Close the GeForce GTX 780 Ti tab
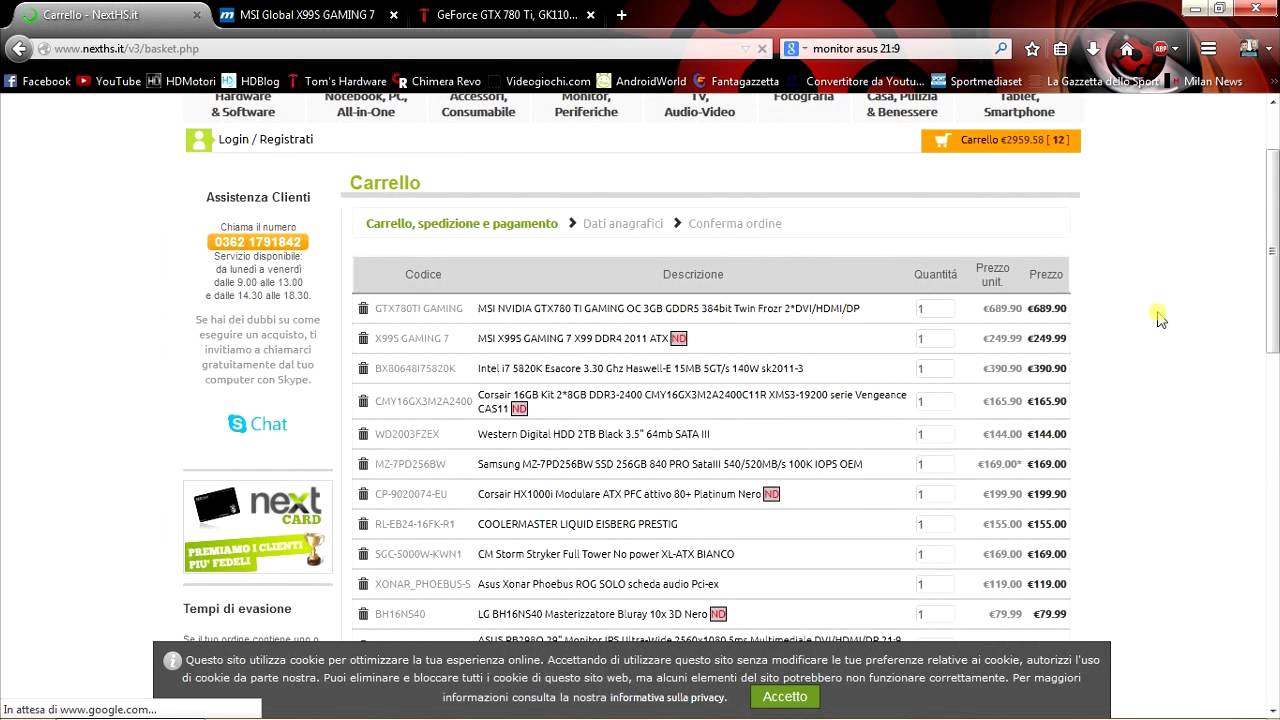 click(590, 15)
